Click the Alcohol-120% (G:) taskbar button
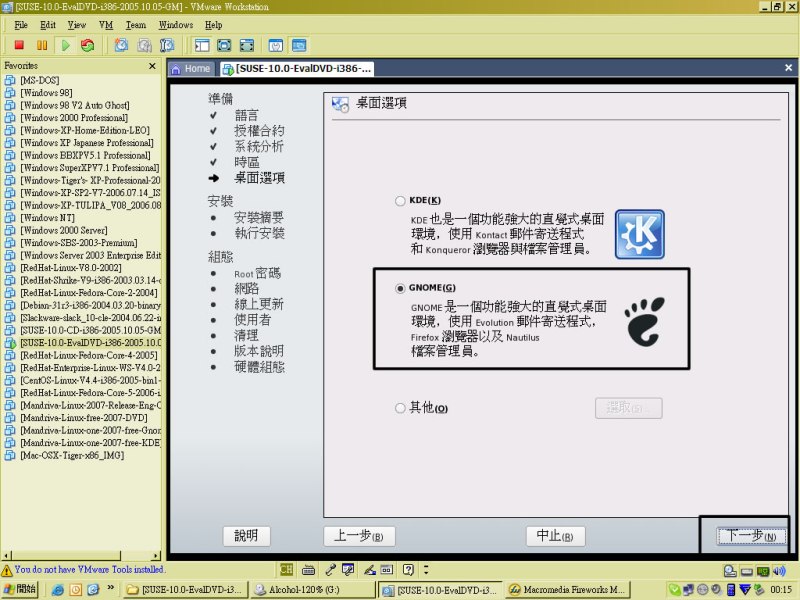 (312, 590)
